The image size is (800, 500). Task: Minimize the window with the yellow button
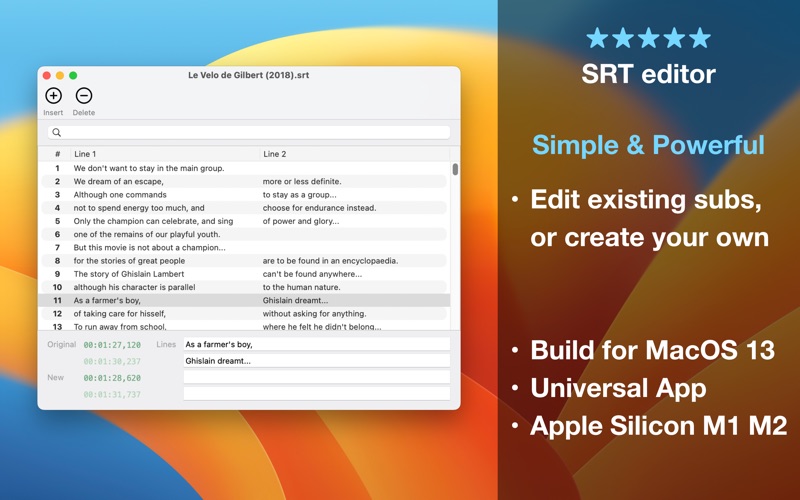60,76
